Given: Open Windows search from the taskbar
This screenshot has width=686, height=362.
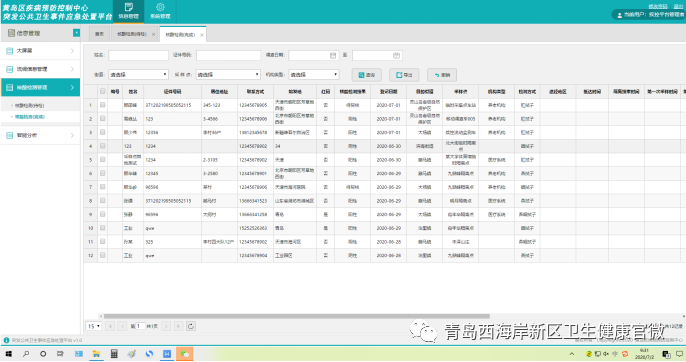Looking at the screenshot, I should [26, 354].
